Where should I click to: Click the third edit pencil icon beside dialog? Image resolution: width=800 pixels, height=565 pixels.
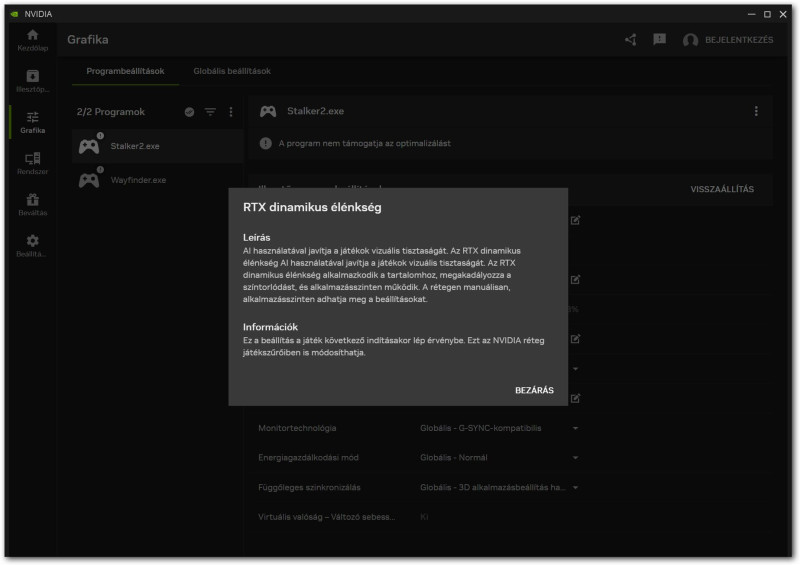[576, 339]
